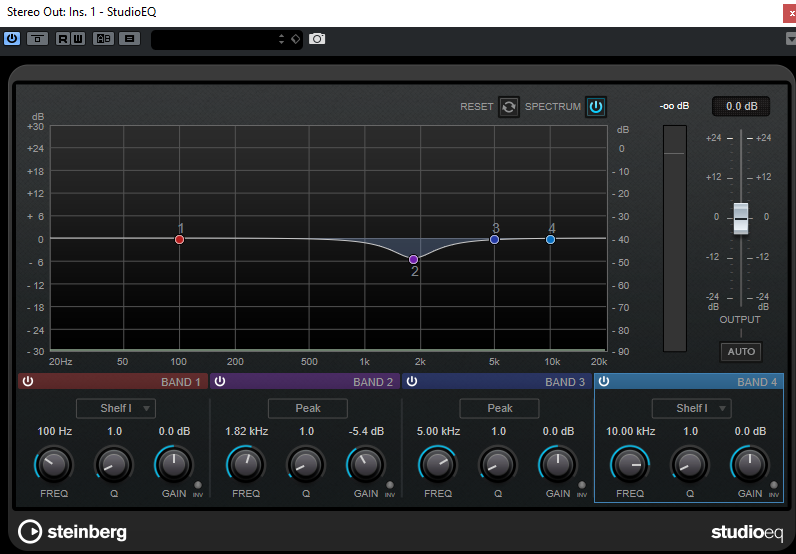The width and height of the screenshot is (796, 554).
Task: Click Band 2 FREQ knob
Action: tap(246, 464)
